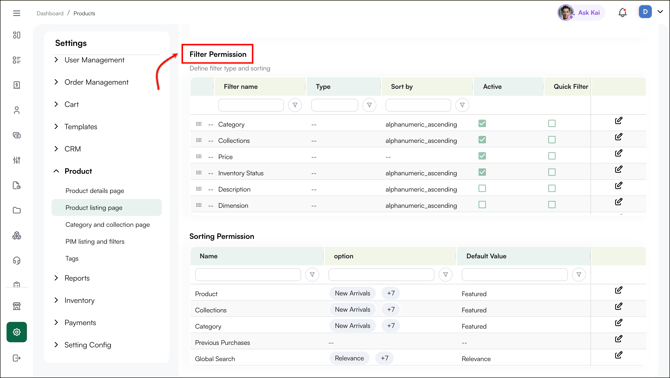
Task: Open the Ask Kai assistant
Action: point(580,12)
